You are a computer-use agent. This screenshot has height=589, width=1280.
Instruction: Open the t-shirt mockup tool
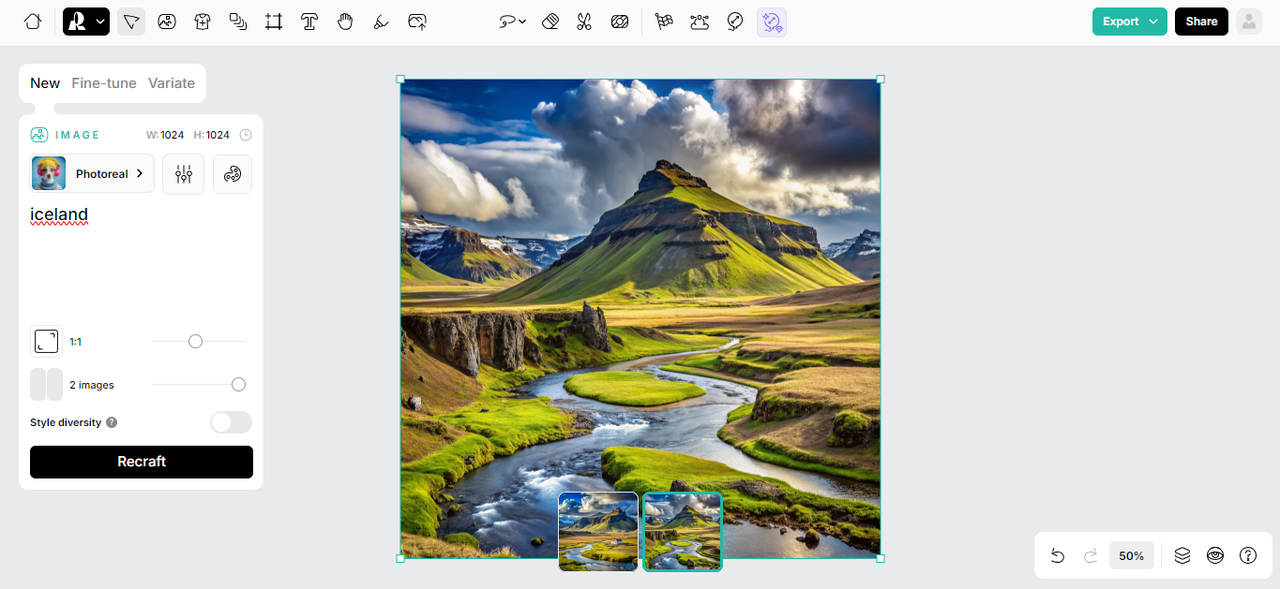coord(203,21)
